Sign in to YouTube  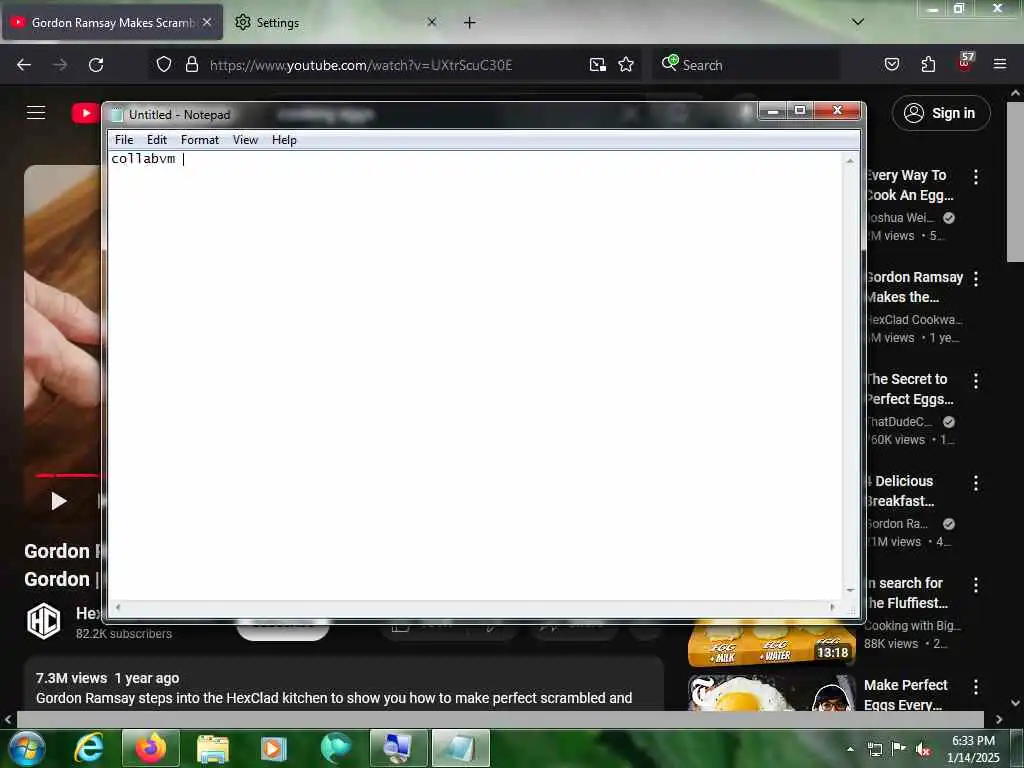(940, 113)
